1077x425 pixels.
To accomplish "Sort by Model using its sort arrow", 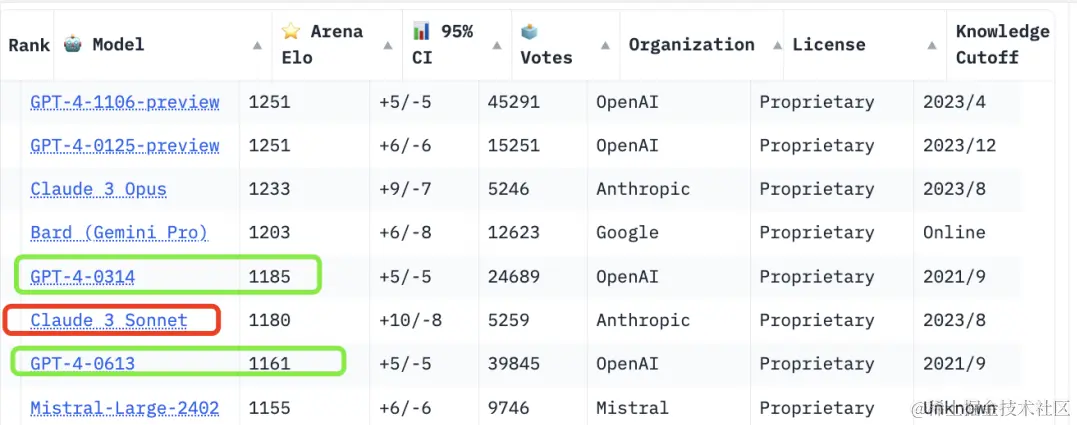I will pyautogui.click(x=259, y=45).
